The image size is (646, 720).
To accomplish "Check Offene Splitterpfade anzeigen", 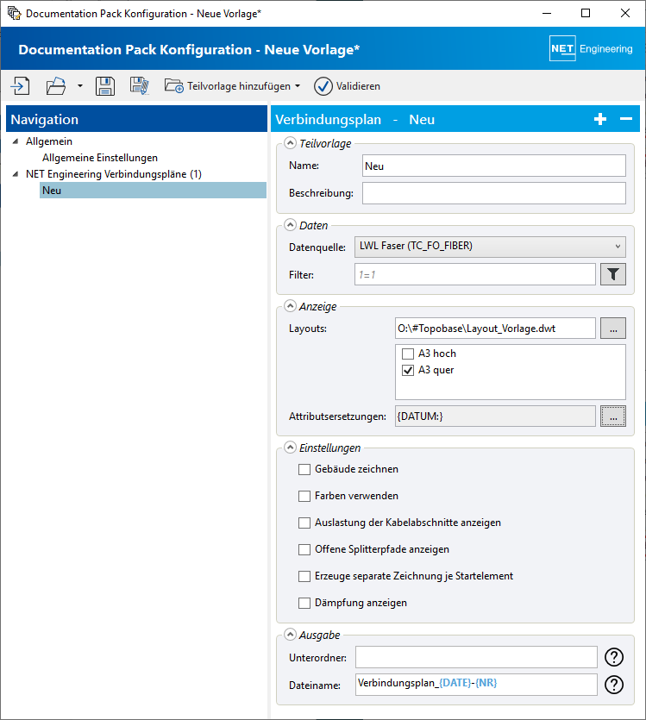I will point(304,549).
